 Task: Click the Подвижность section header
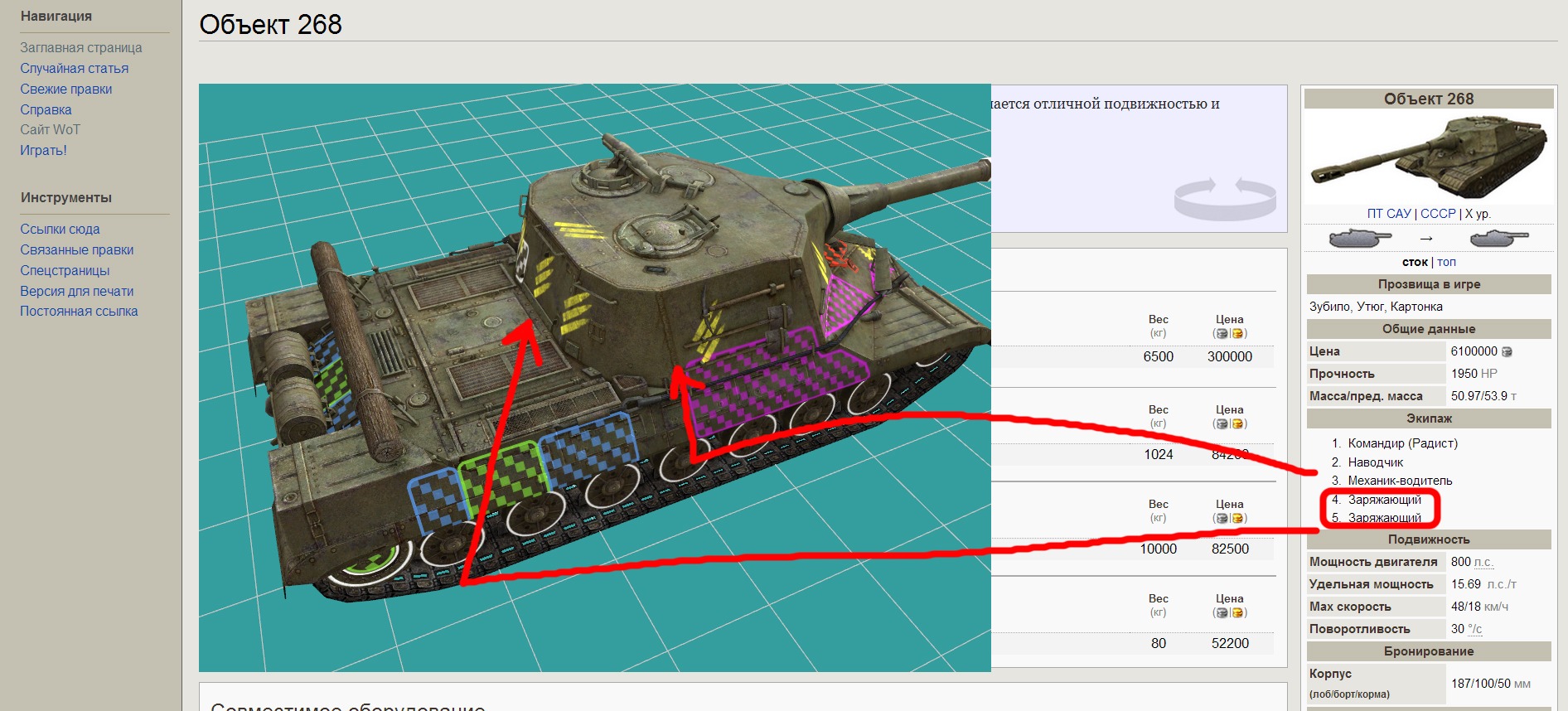point(1429,539)
